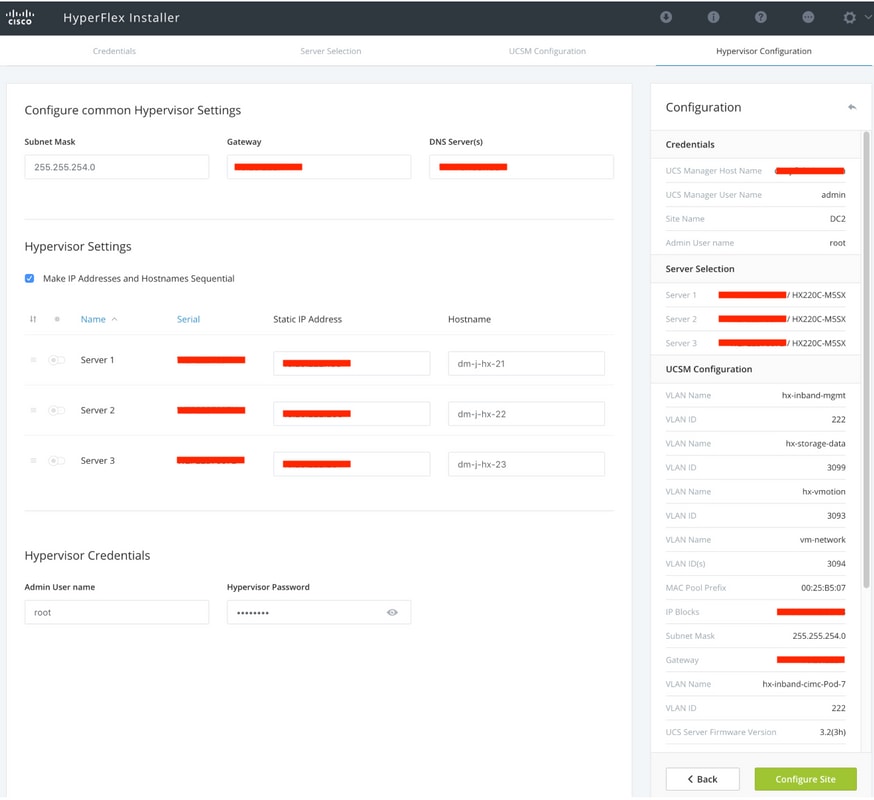Open the info icon in the top bar
This screenshot has width=874, height=800.
pyautogui.click(x=713, y=17)
